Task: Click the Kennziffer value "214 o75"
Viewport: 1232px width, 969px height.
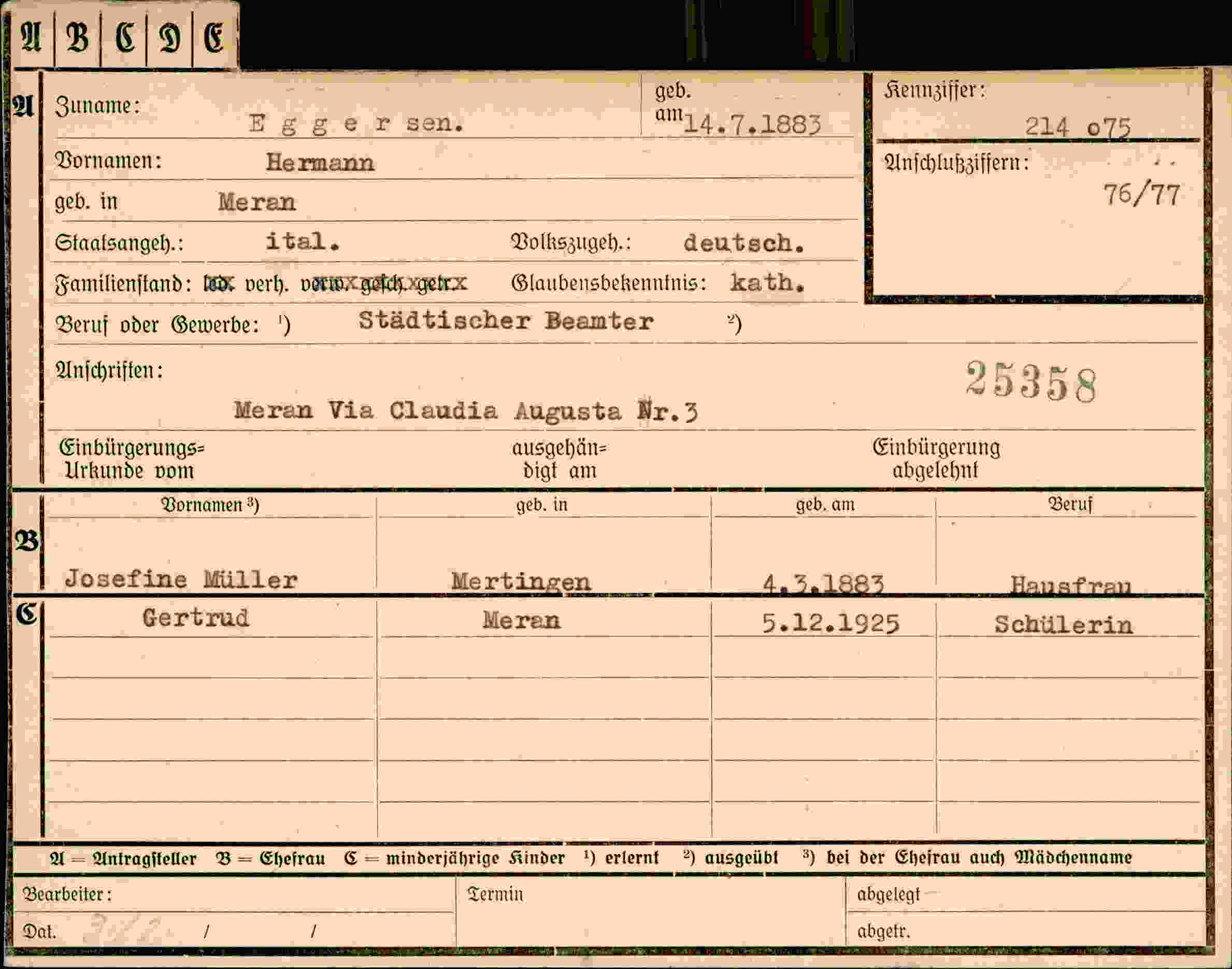Action: (1077, 127)
